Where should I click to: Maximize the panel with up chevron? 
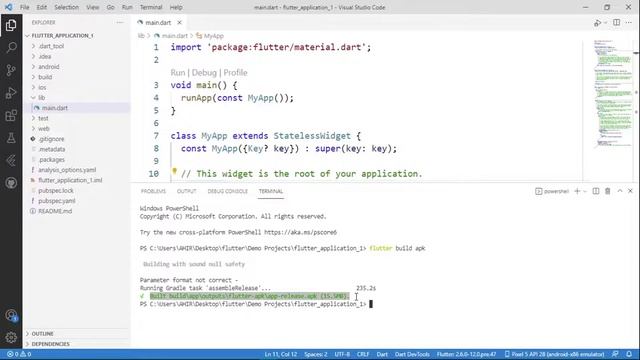[620, 191]
